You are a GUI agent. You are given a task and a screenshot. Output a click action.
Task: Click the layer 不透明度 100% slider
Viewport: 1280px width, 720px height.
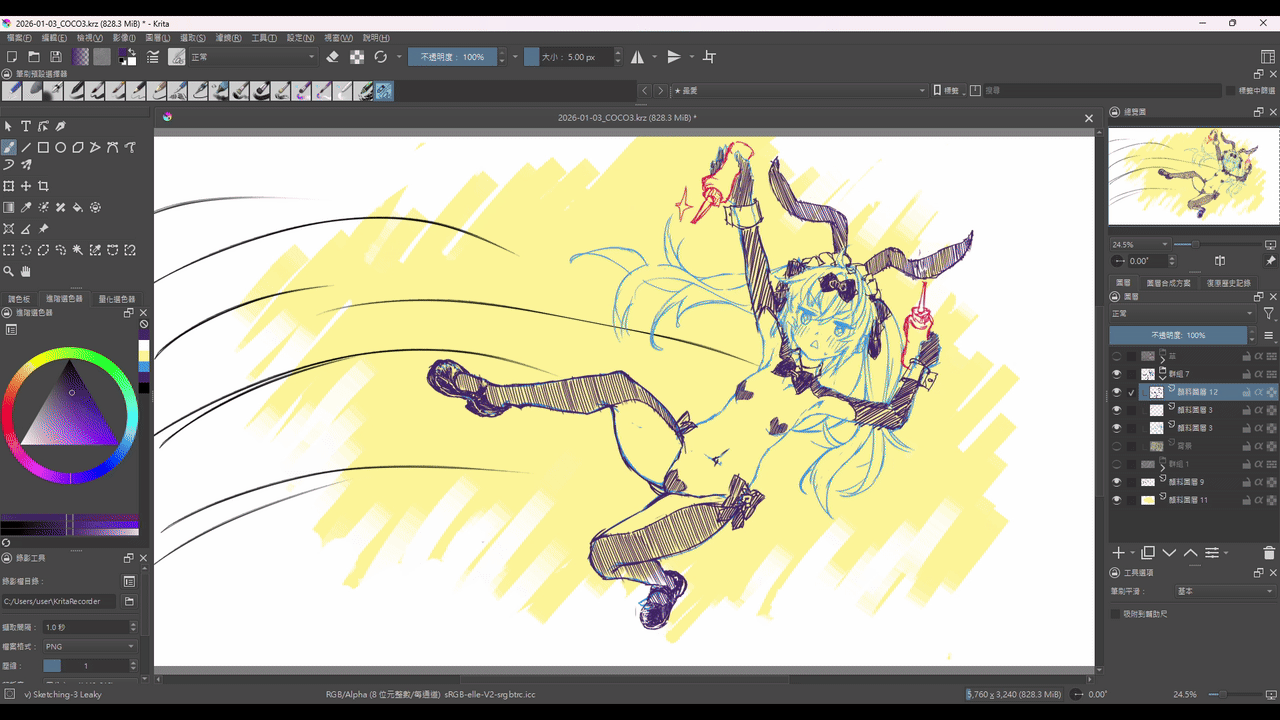click(1179, 335)
